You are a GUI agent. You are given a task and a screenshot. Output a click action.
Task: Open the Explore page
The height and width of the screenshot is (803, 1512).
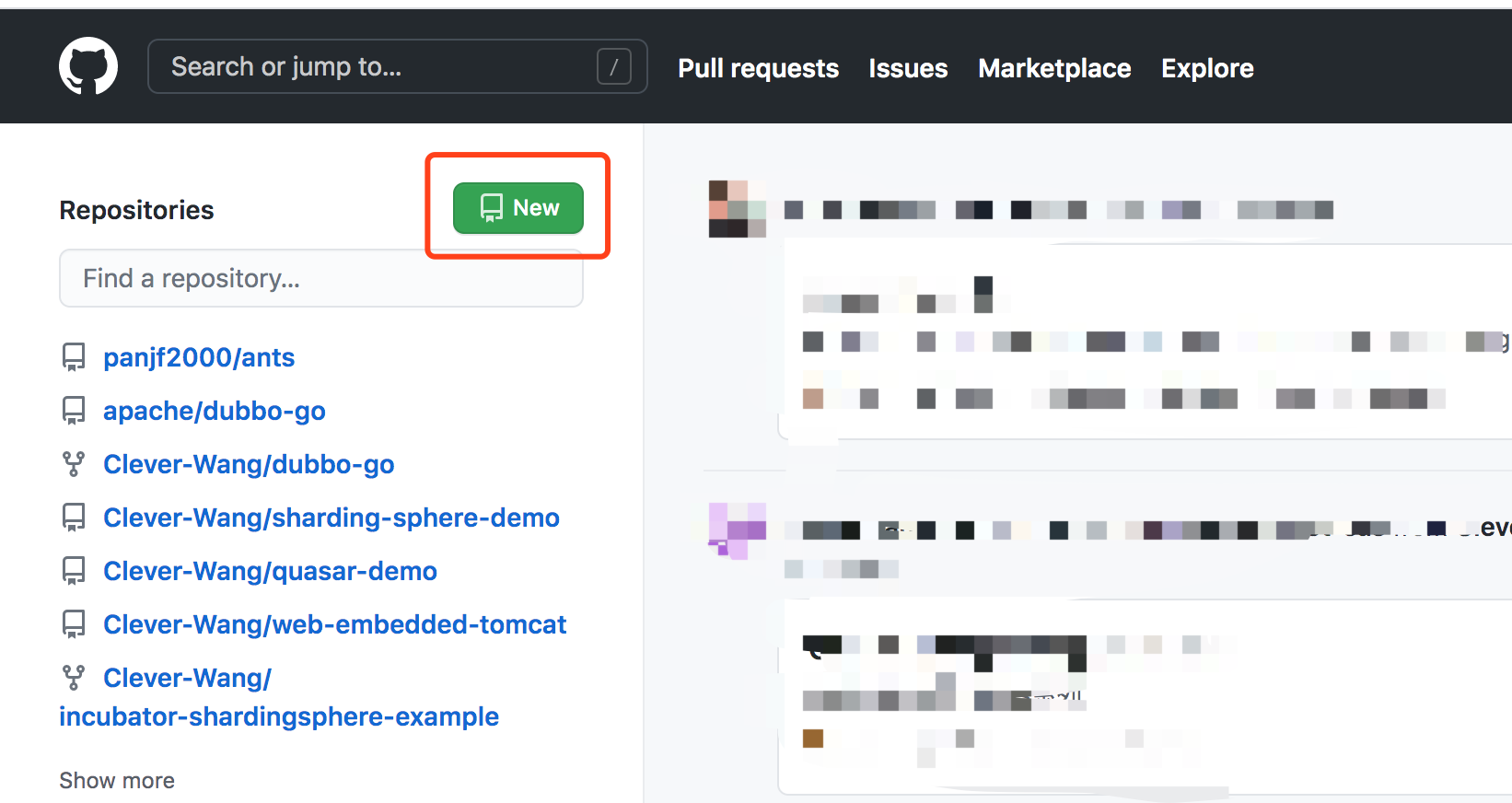1207,67
